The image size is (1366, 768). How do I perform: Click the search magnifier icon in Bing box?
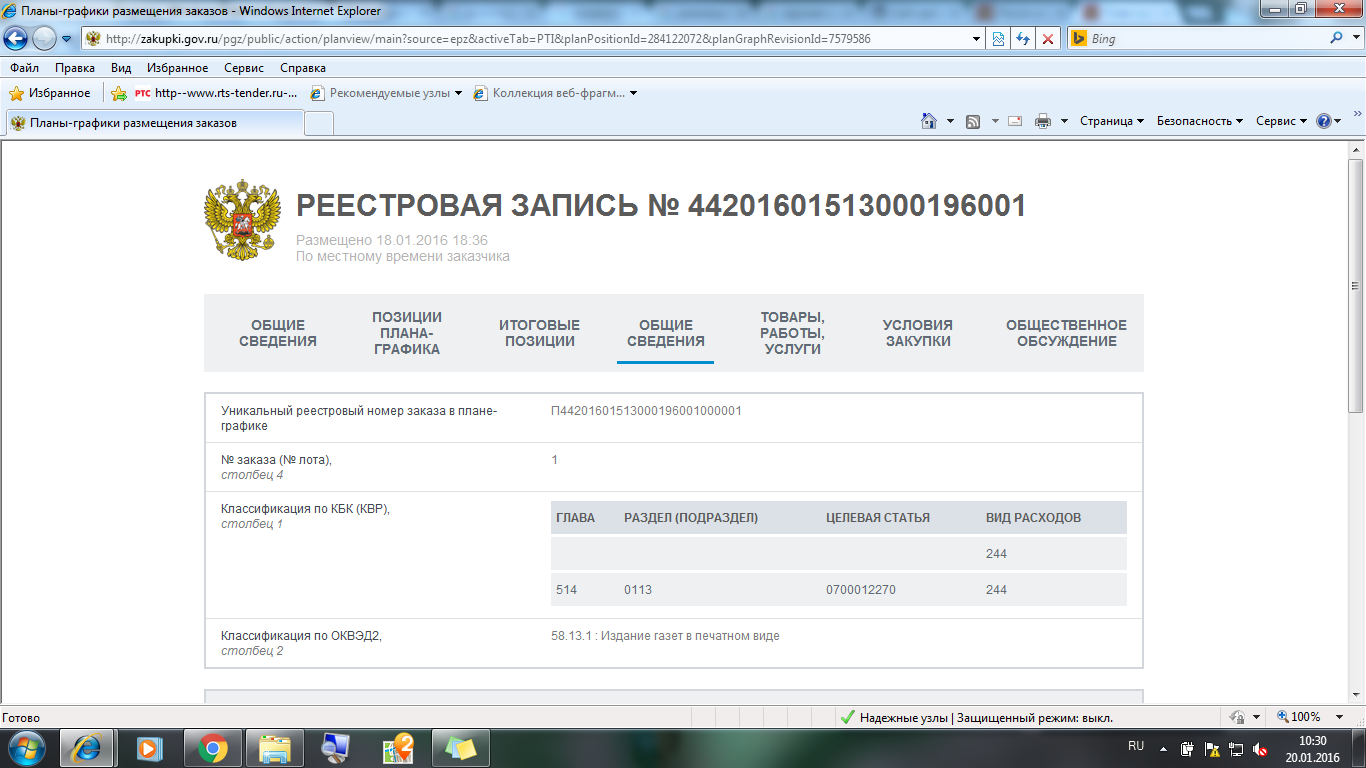pos(1337,39)
